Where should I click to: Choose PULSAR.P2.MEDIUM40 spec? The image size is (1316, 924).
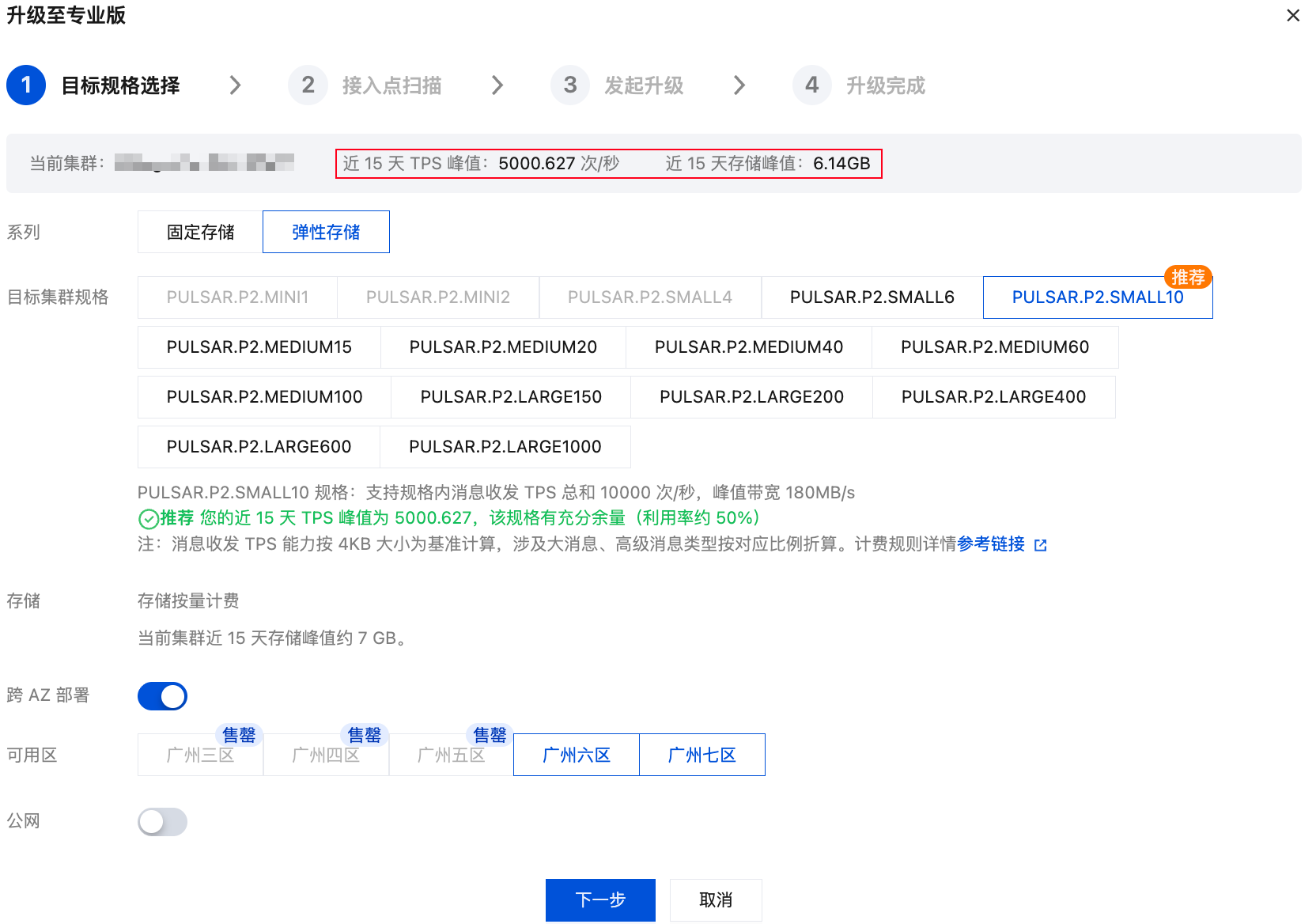[749, 347]
